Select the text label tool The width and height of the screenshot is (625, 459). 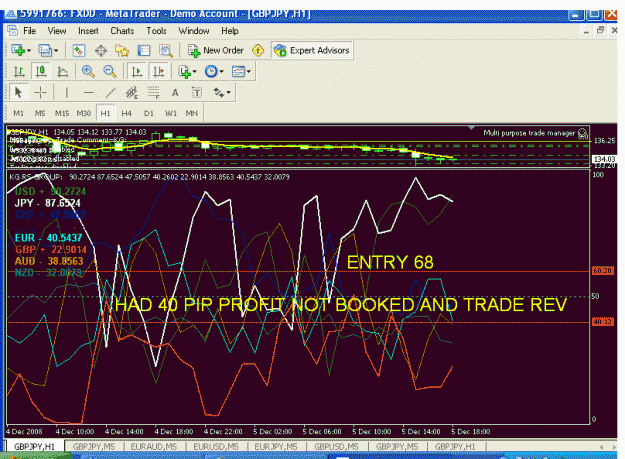point(197,92)
